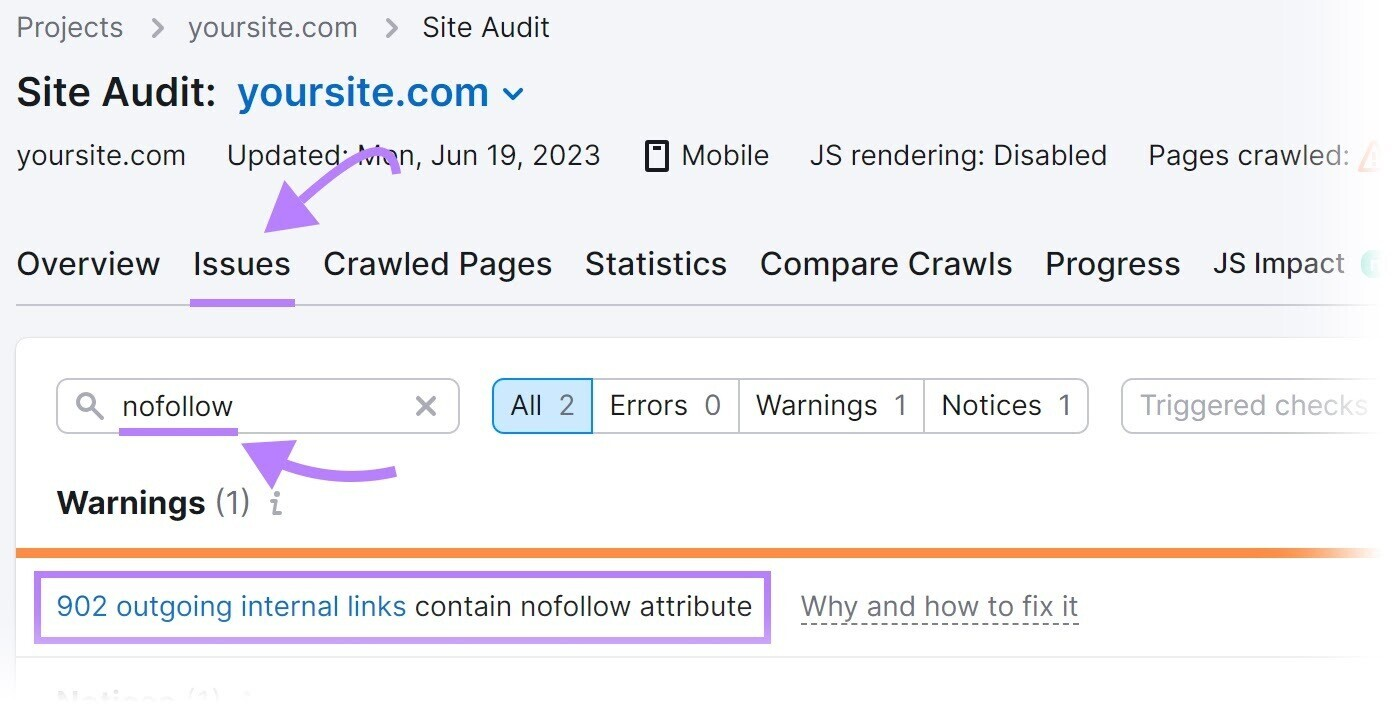Click inside the issue search field

(x=250, y=405)
